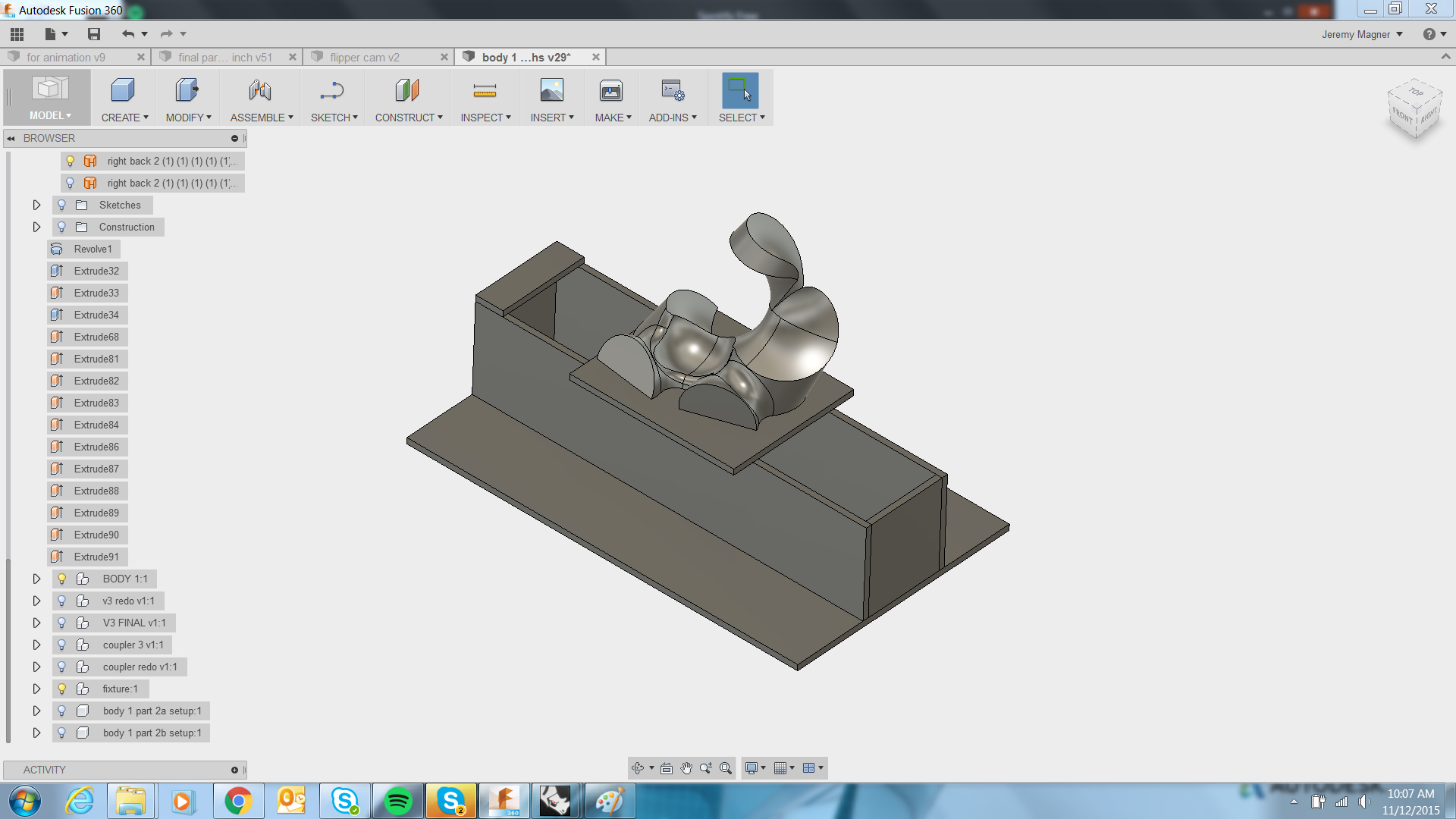The image size is (1456, 819).
Task: Expand body 1 part 2b setup:1
Action: click(36, 733)
